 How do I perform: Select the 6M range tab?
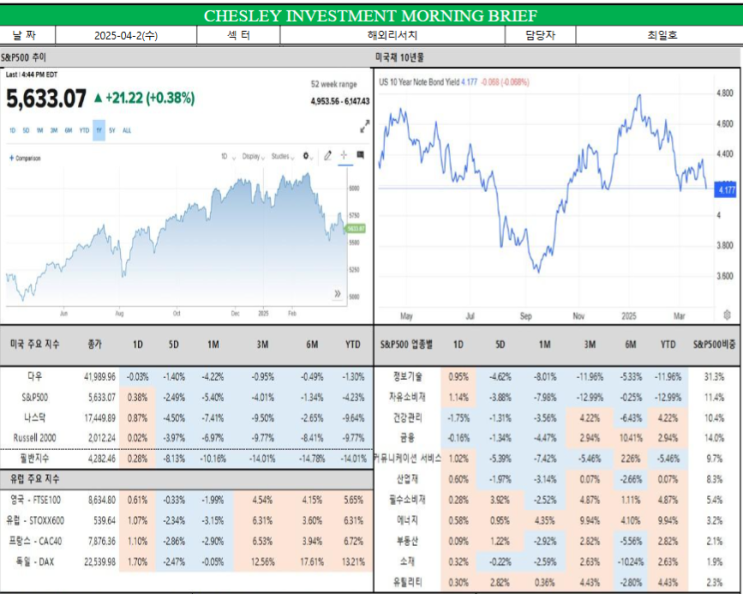click(x=68, y=130)
